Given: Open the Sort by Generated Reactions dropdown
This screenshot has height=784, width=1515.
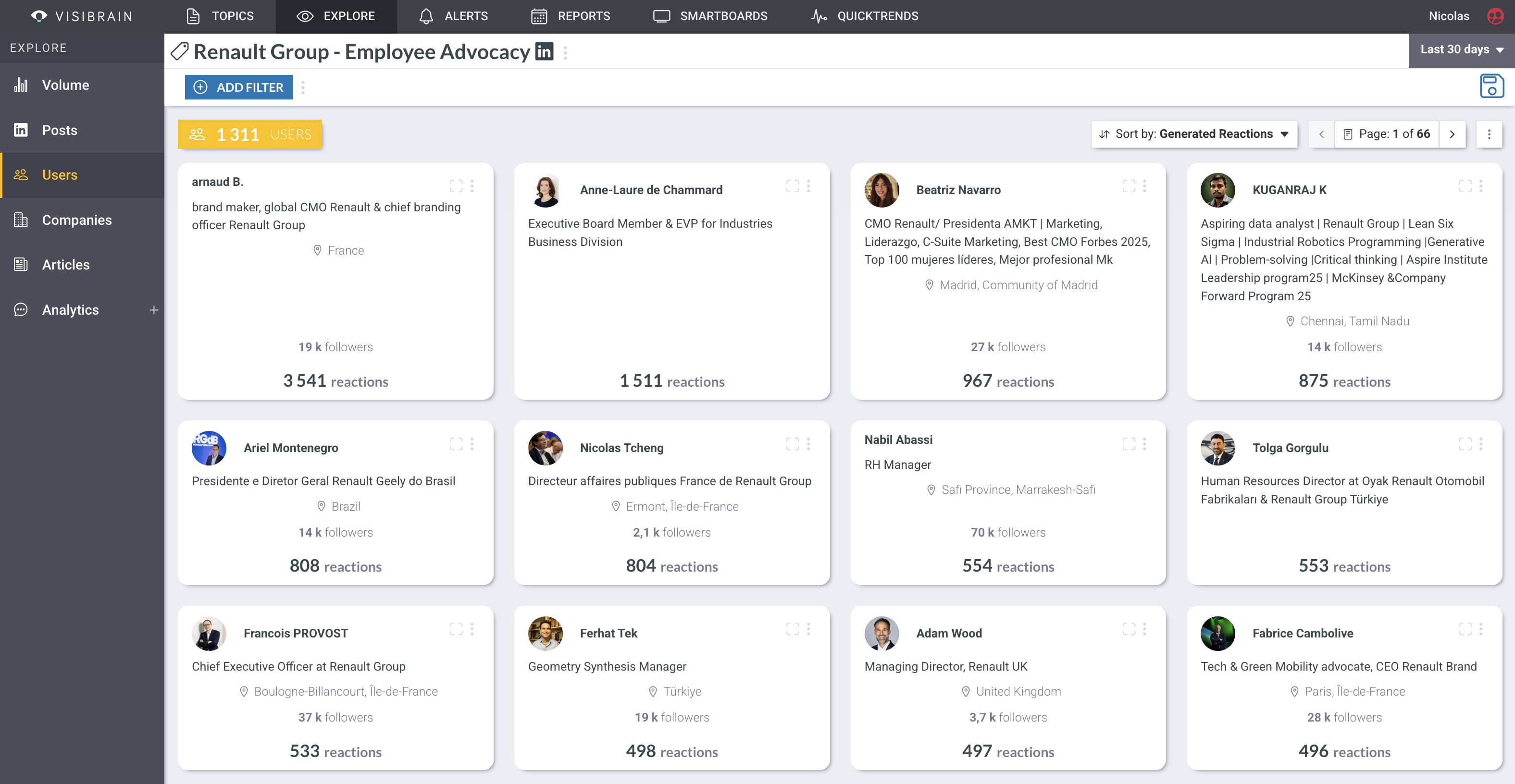Looking at the screenshot, I should pyautogui.click(x=1194, y=134).
